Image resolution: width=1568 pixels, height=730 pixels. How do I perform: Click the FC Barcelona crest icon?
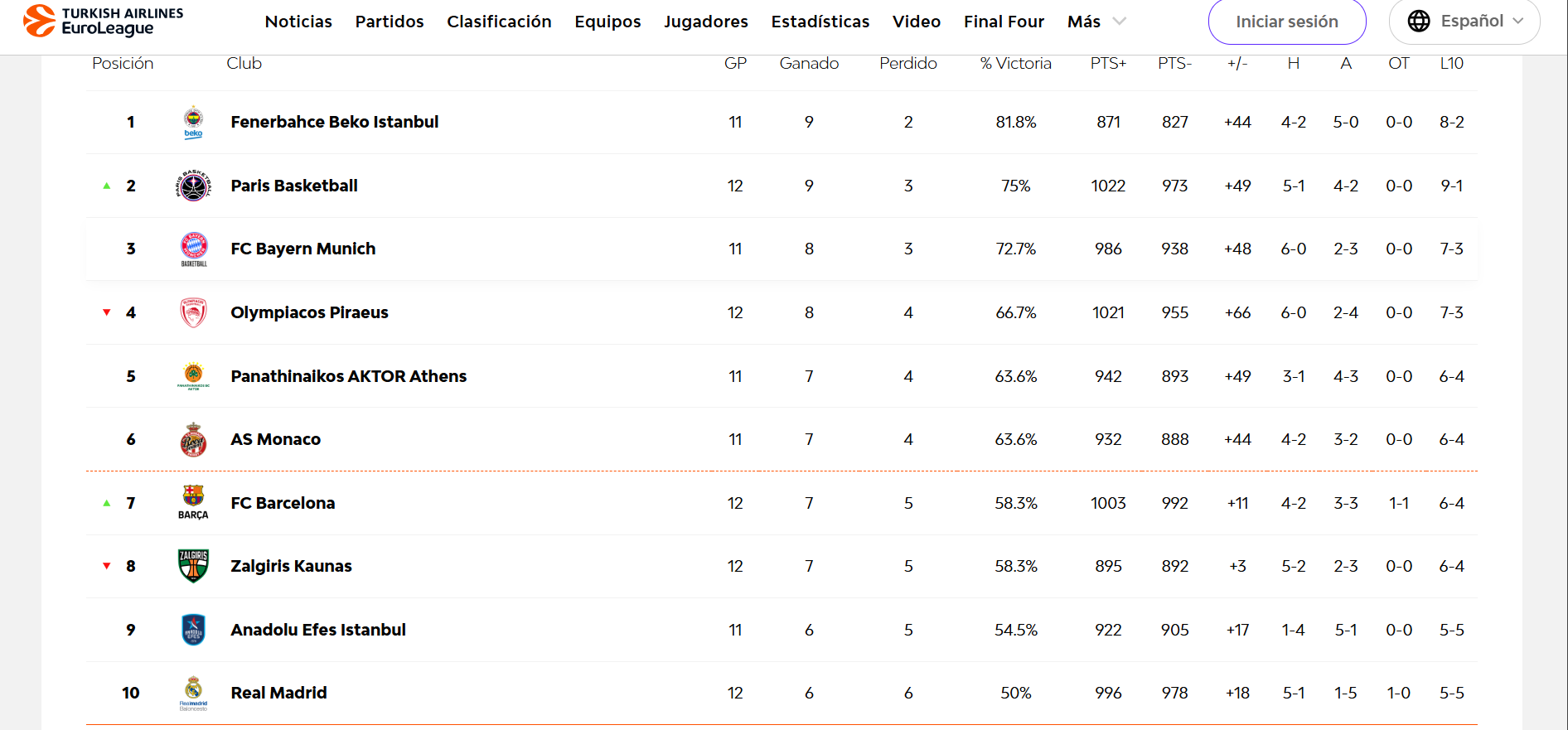click(x=193, y=502)
